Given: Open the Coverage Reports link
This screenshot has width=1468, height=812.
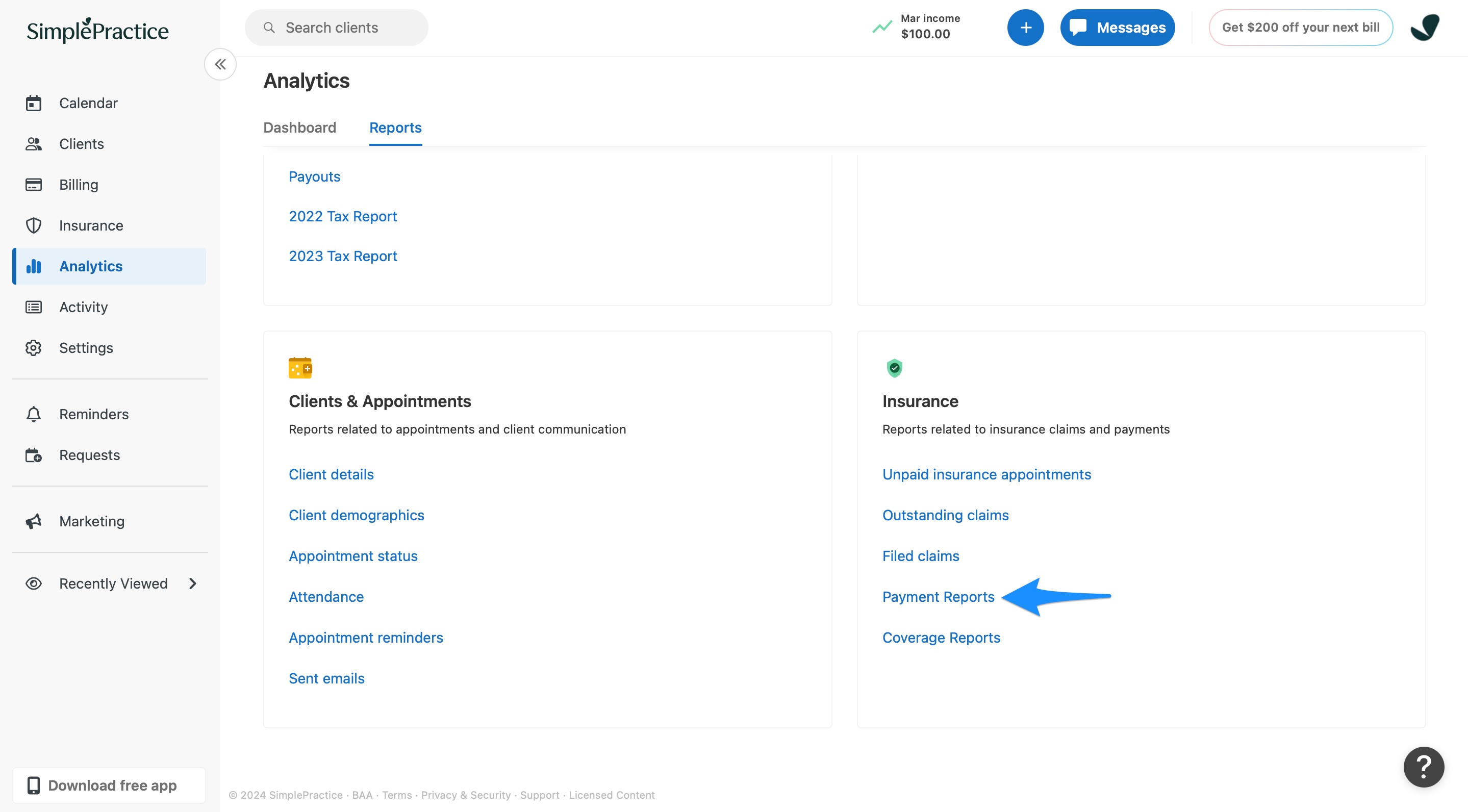Looking at the screenshot, I should click(942, 638).
